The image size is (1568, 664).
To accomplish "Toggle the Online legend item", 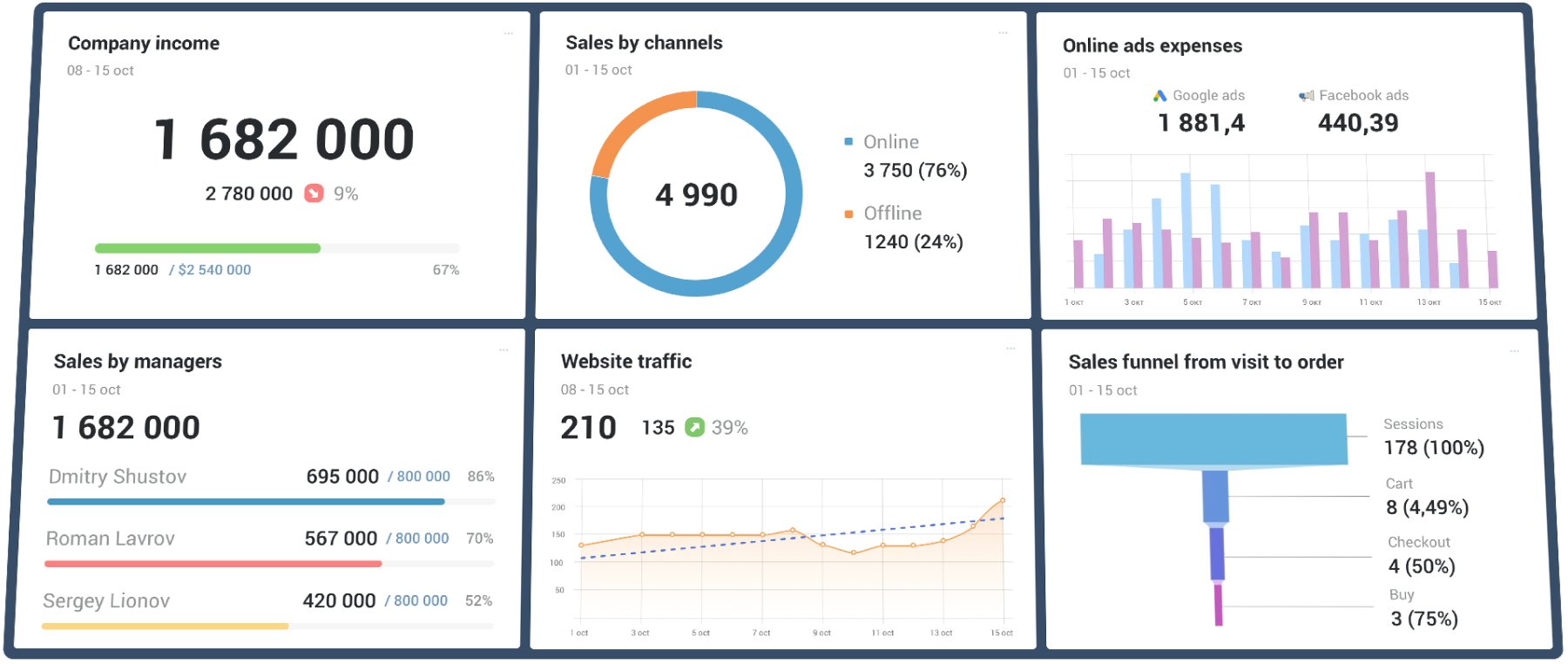I will tap(890, 142).
